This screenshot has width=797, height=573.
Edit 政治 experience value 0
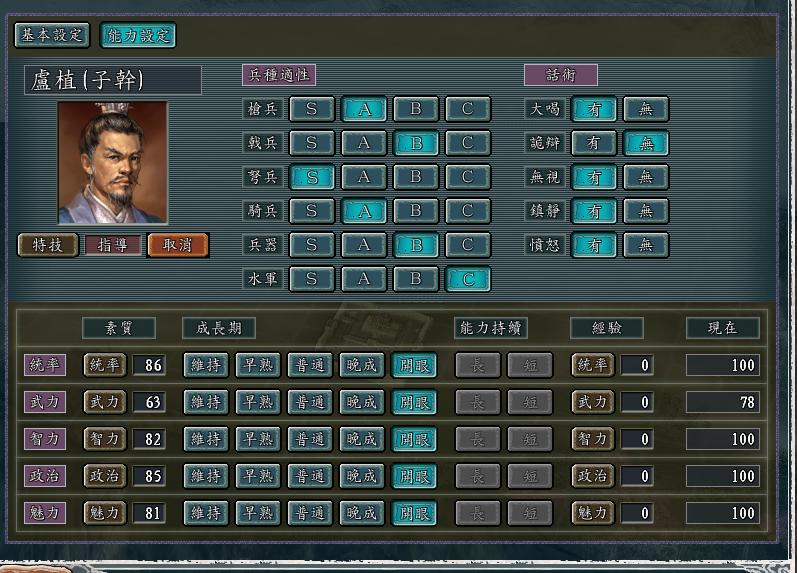[637, 476]
